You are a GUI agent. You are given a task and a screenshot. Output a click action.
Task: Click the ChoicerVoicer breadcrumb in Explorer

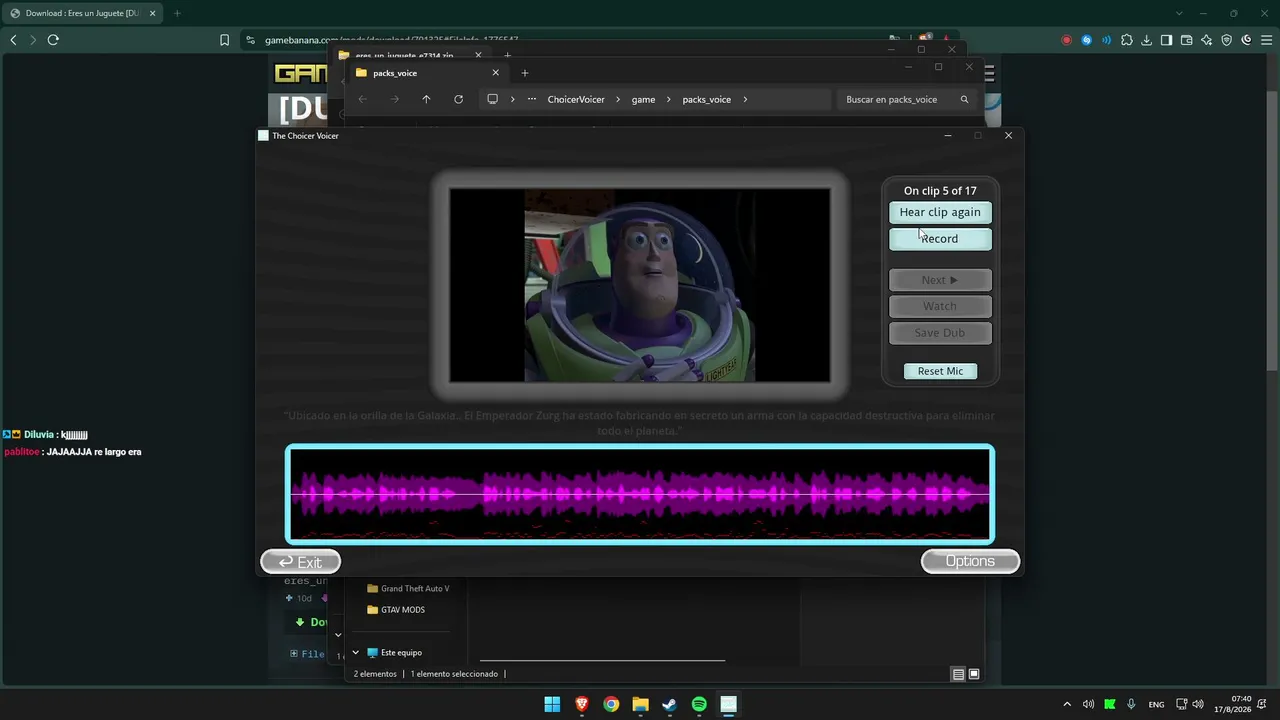coord(576,100)
